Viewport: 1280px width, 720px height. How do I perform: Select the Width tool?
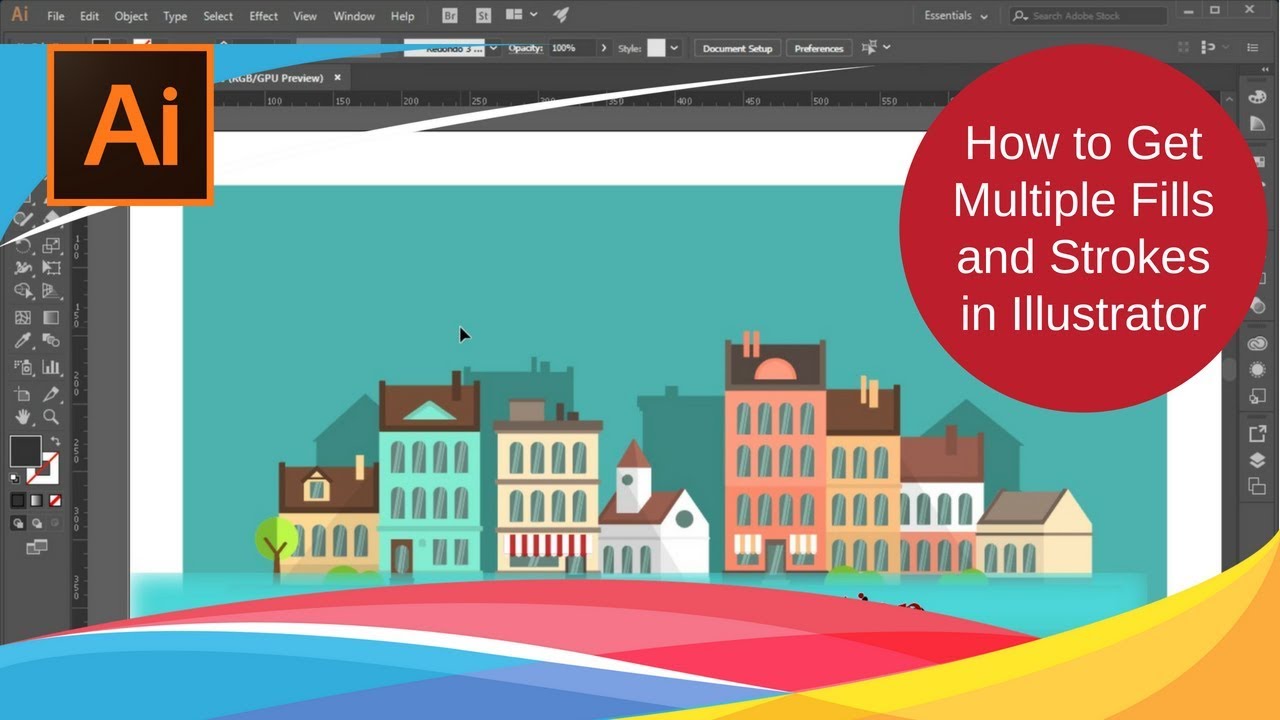(x=23, y=268)
